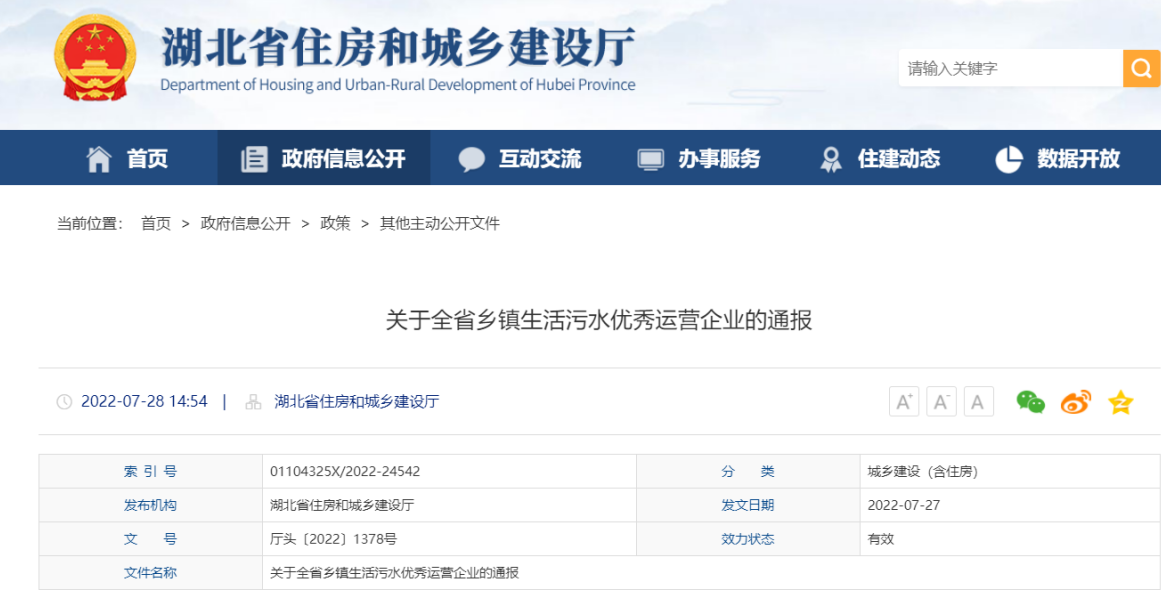1161x594 pixels.
Task: Decrease font size with A- button
Action: (941, 401)
